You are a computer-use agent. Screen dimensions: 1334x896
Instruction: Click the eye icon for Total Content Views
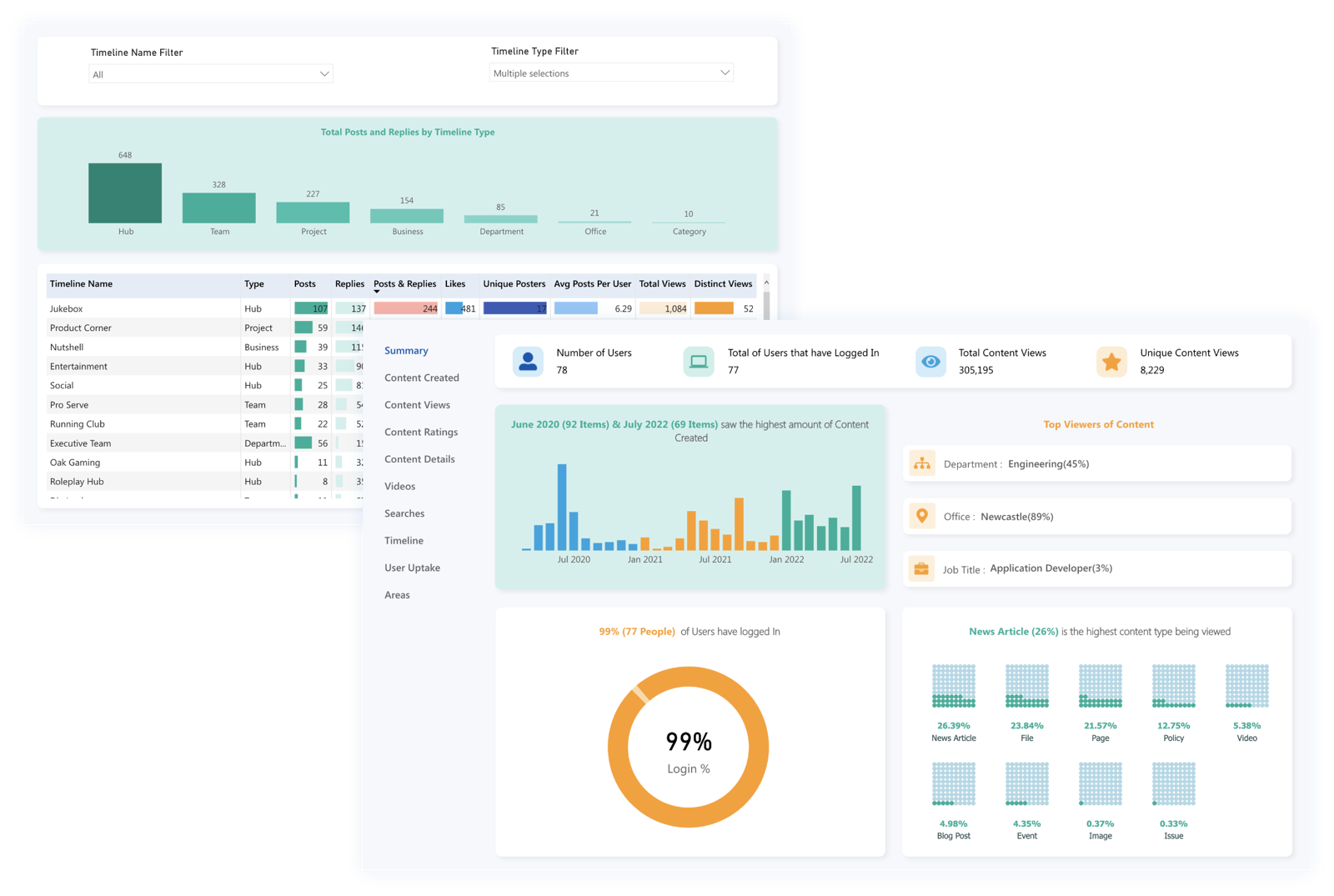[x=930, y=362]
